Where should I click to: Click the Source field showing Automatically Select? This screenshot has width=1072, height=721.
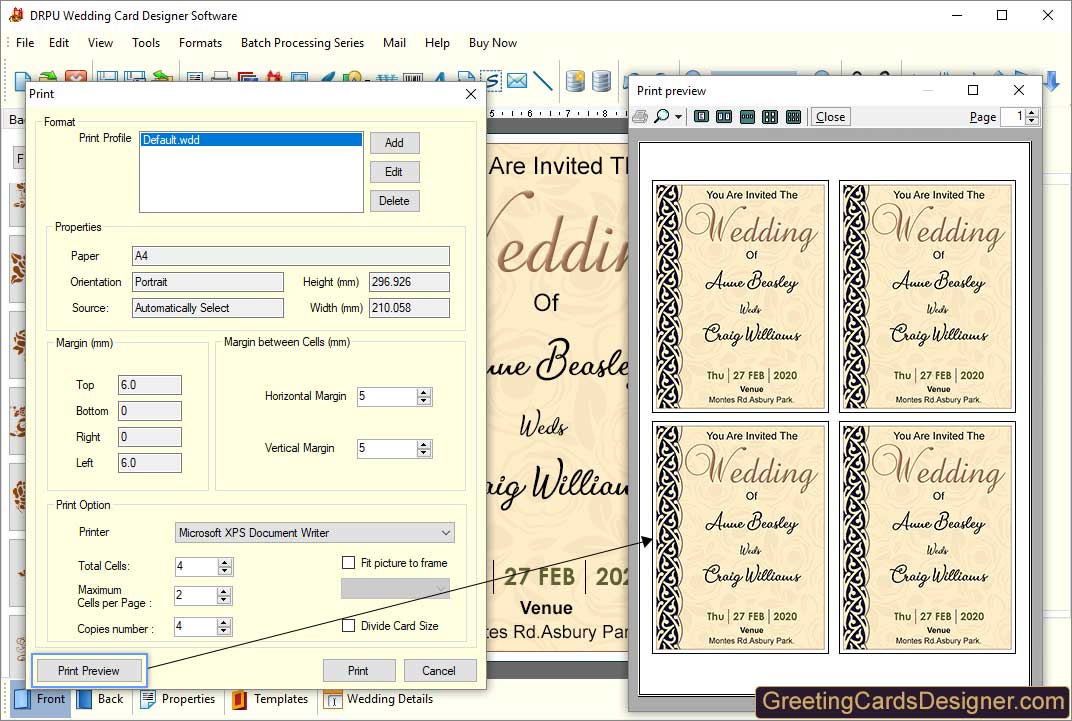coord(208,308)
